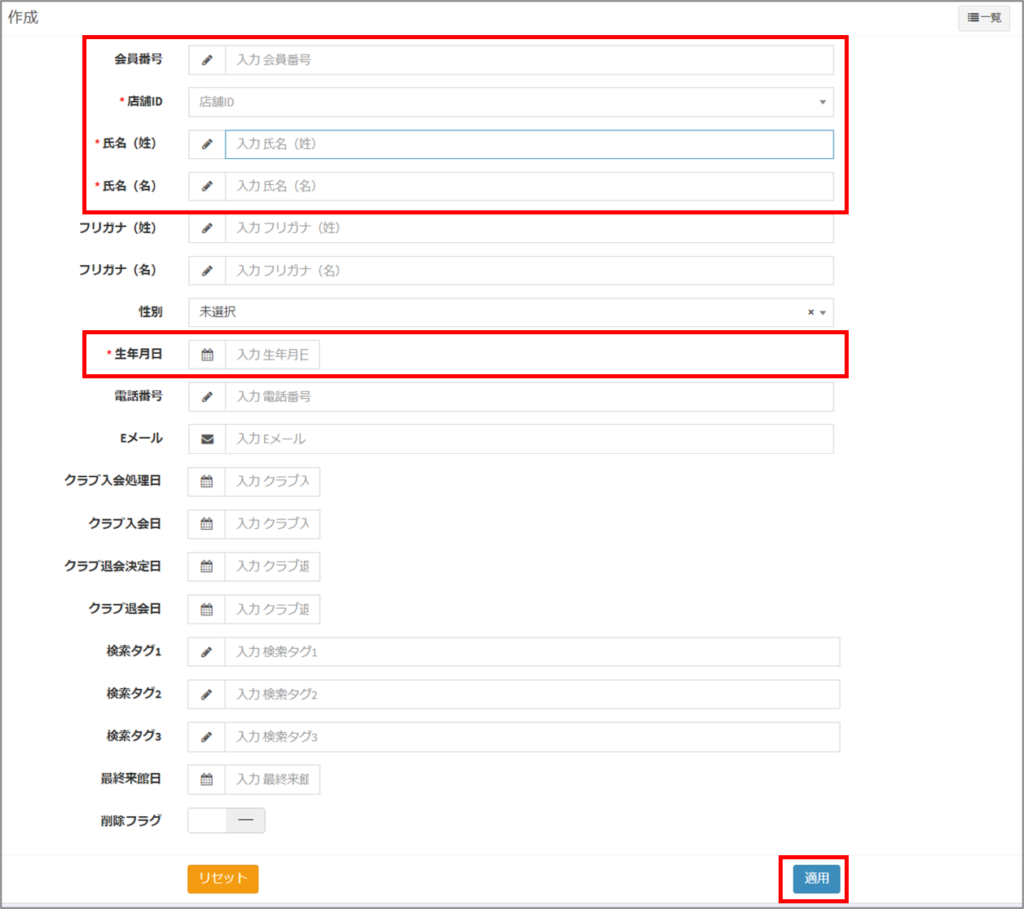Click into the フリガナ（名） text field
This screenshot has height=909, width=1024.
(x=529, y=271)
